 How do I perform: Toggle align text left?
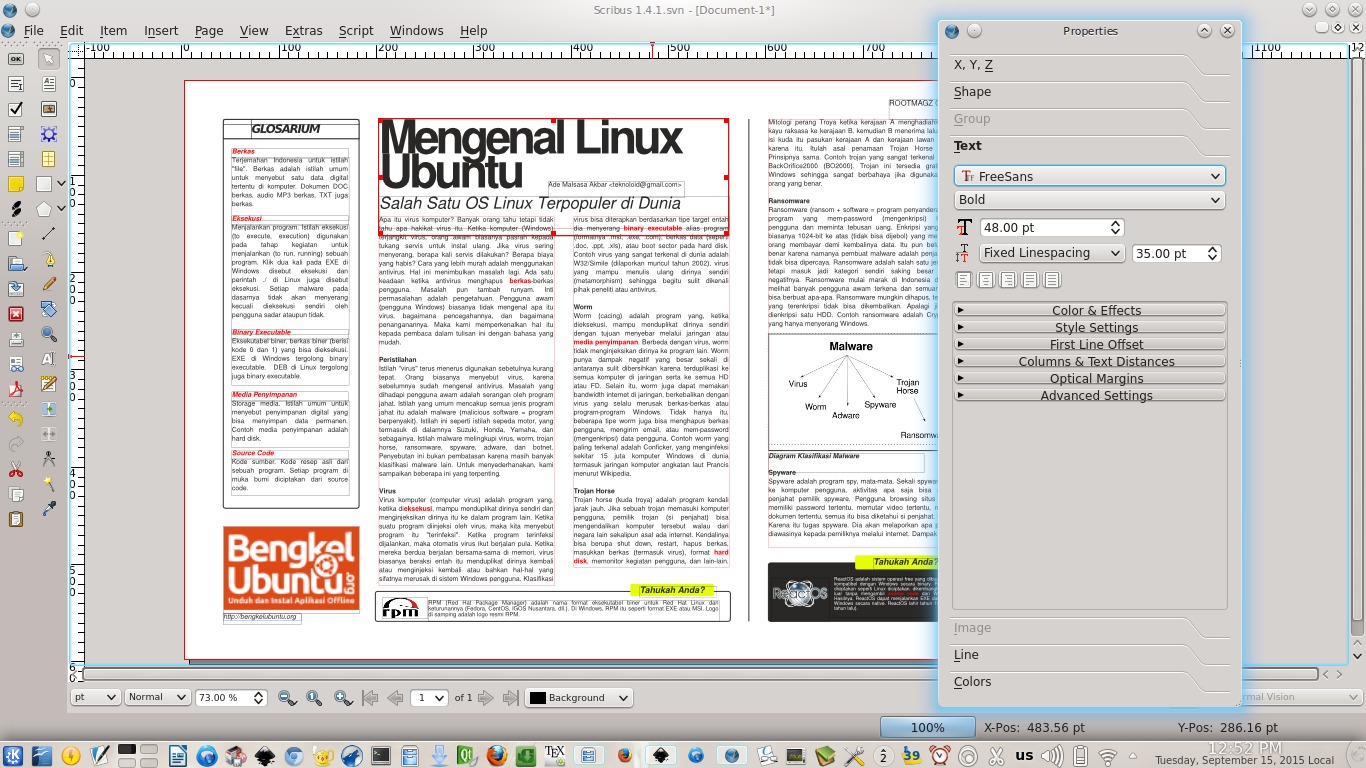(964, 280)
